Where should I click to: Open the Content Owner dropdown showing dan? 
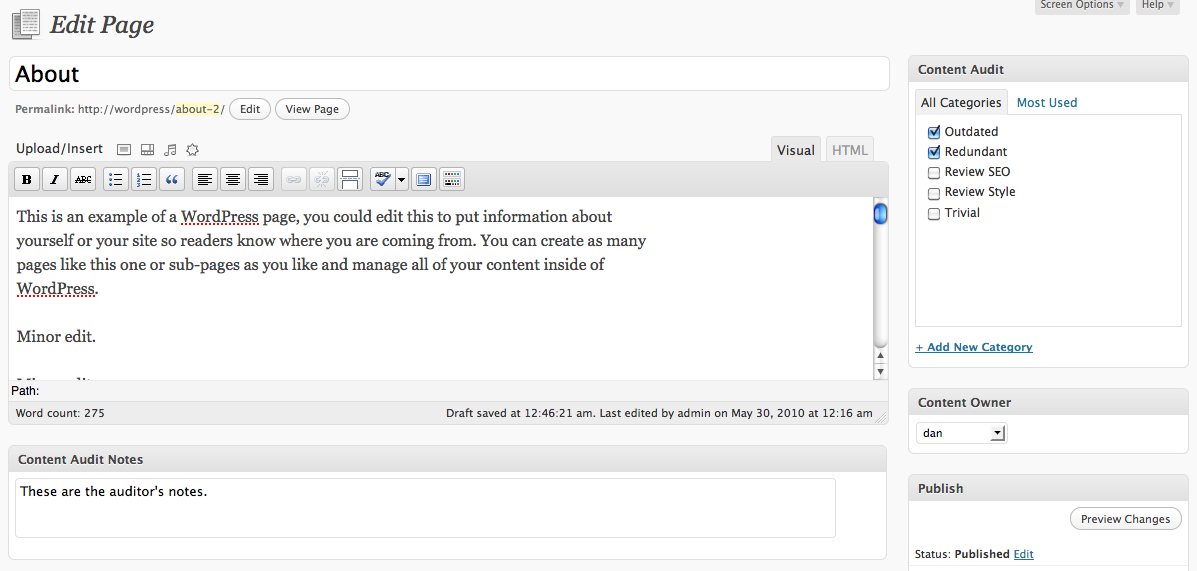(961, 433)
